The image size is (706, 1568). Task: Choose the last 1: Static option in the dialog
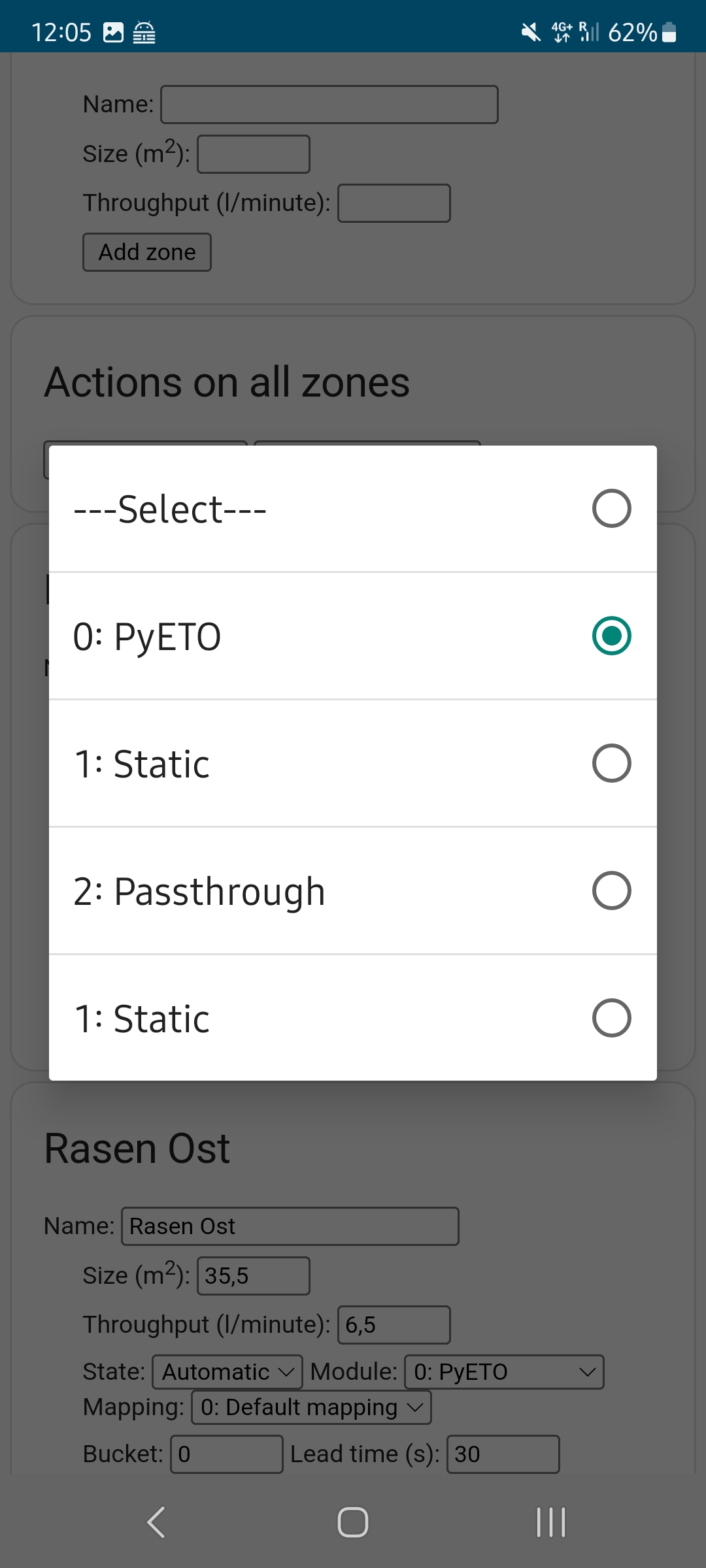353,1017
